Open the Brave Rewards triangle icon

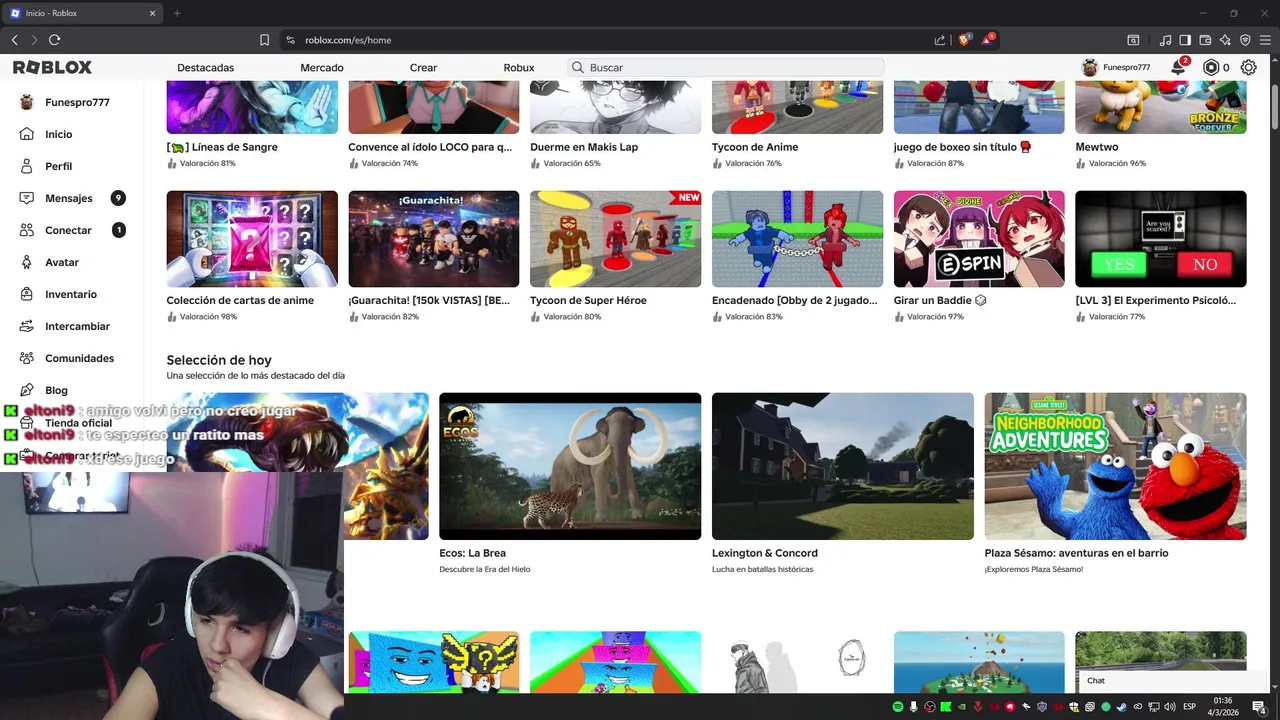click(988, 40)
